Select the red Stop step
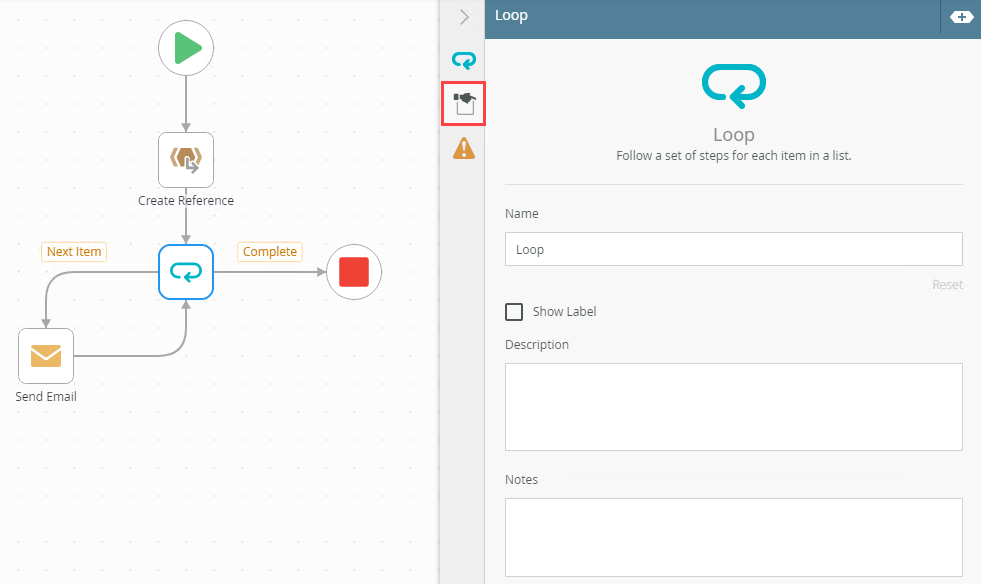Viewport: 981px width, 584px height. 354,272
